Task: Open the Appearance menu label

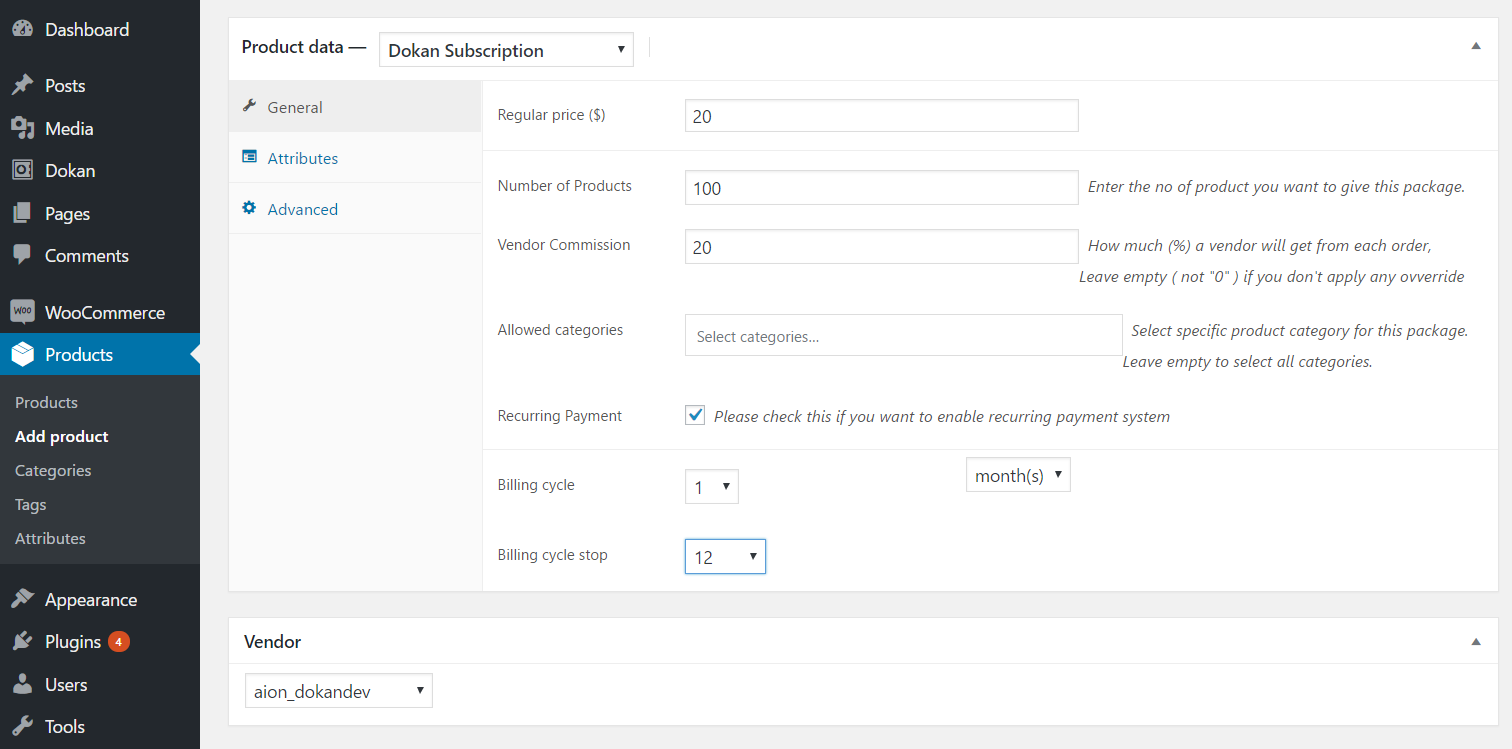Action: [x=91, y=600]
